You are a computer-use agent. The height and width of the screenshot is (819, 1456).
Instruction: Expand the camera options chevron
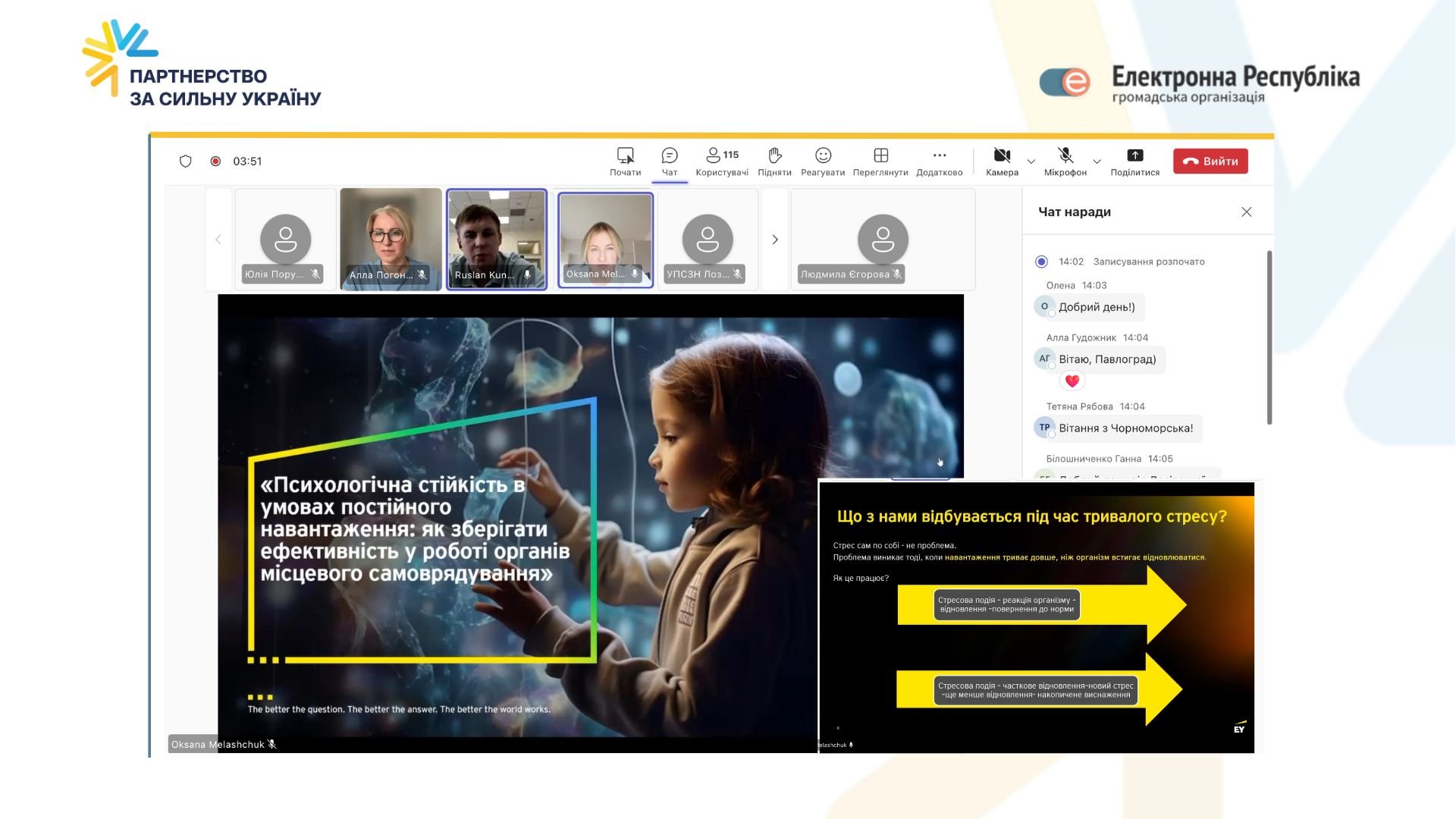click(1031, 162)
